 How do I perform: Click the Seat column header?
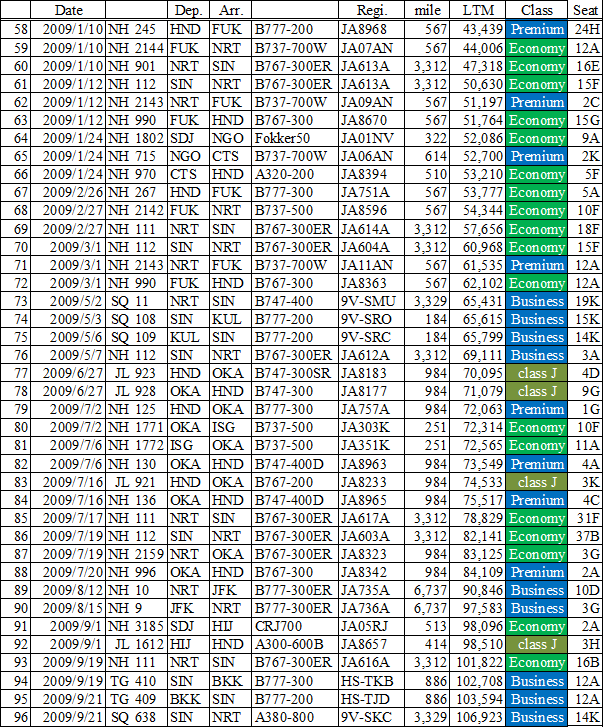tap(585, 10)
